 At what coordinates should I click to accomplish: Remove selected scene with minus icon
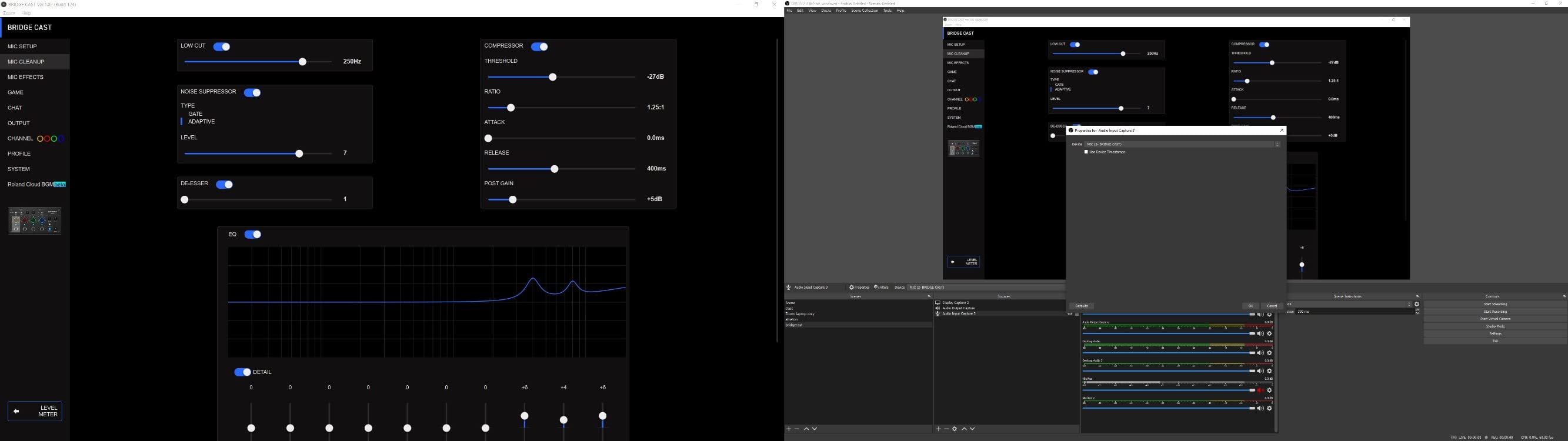pyautogui.click(x=797, y=429)
